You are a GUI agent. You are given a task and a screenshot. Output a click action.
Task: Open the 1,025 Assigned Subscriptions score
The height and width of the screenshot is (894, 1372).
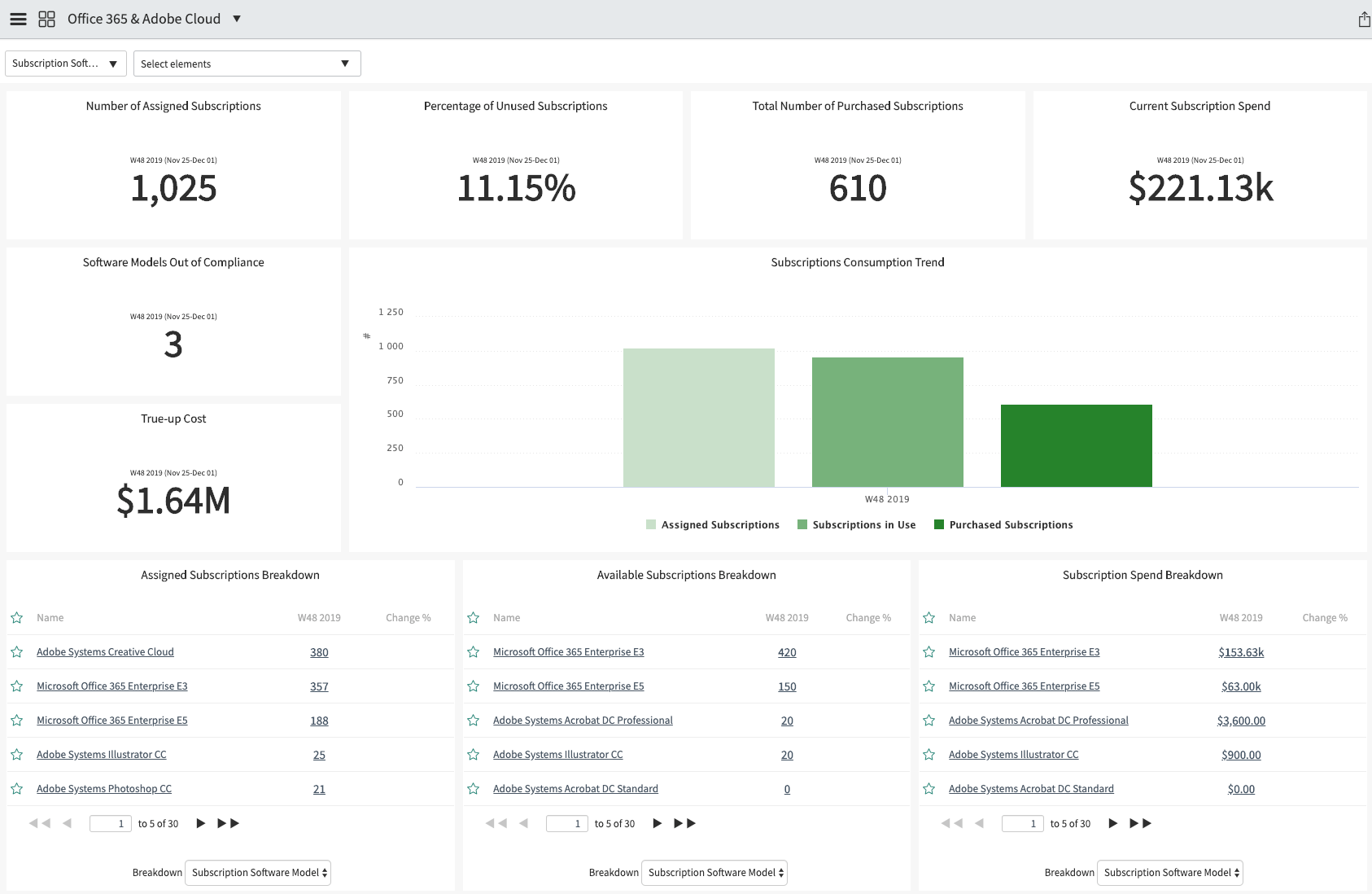[173, 188]
